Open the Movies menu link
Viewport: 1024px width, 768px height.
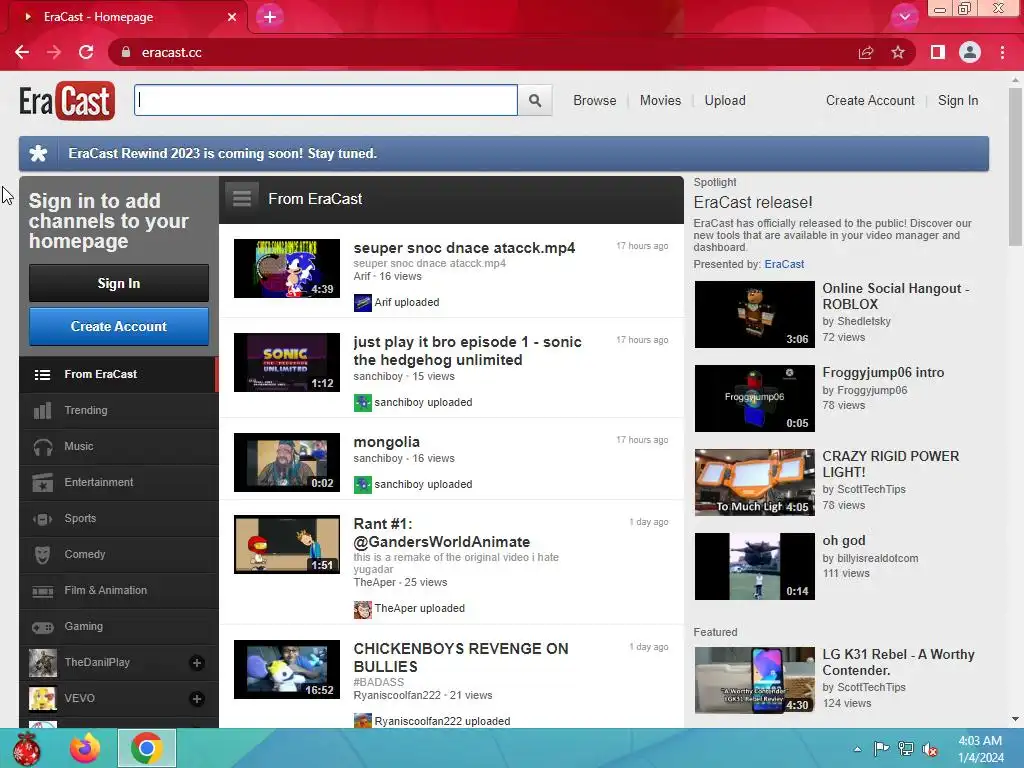(660, 101)
